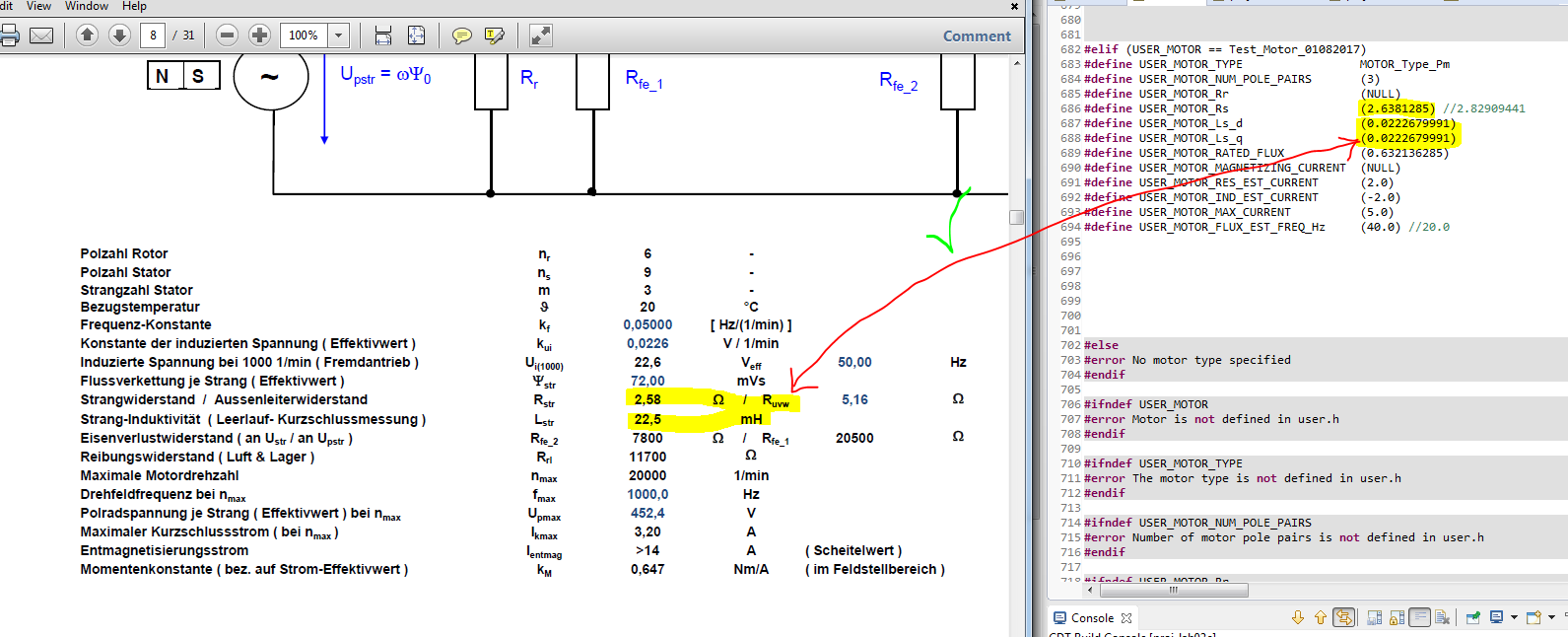Click the Print icon in PDF toolbar

coord(9,36)
